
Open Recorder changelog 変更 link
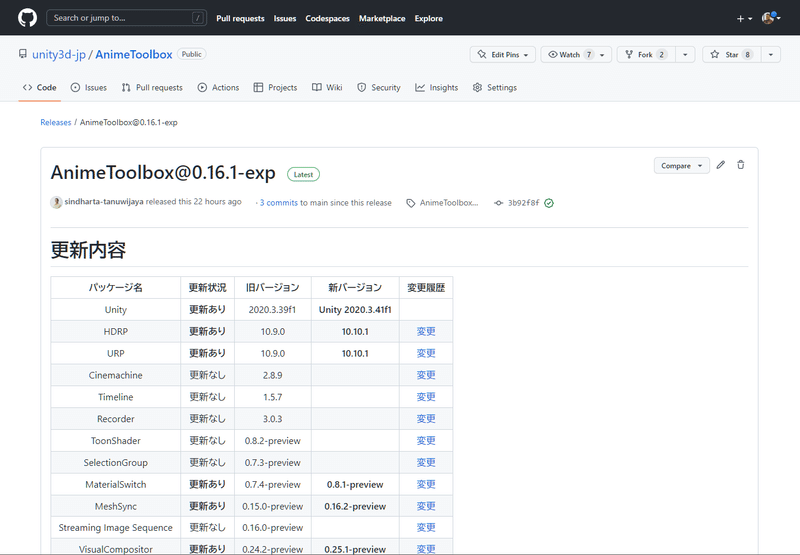426,419
